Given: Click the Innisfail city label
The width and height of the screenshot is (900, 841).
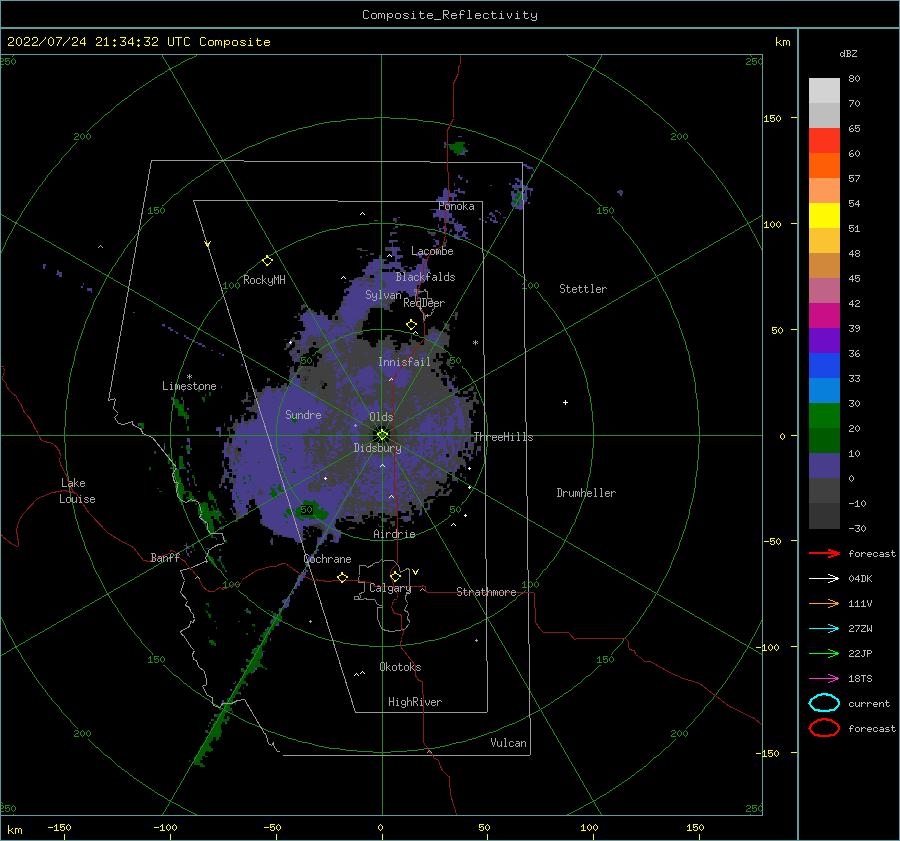Looking at the screenshot, I should click(x=404, y=362).
